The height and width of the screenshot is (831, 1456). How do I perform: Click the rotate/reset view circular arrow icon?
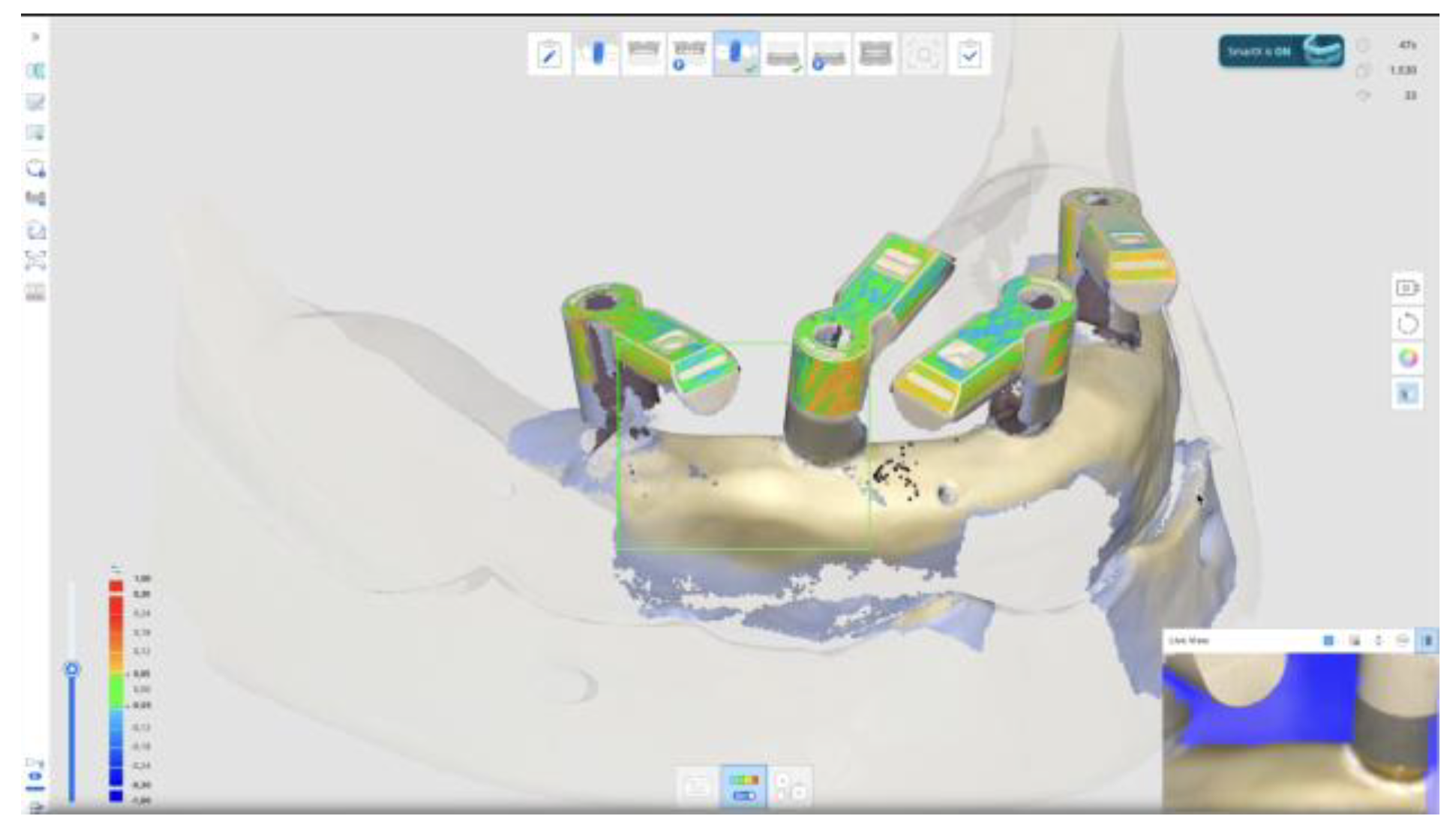[x=1407, y=324]
